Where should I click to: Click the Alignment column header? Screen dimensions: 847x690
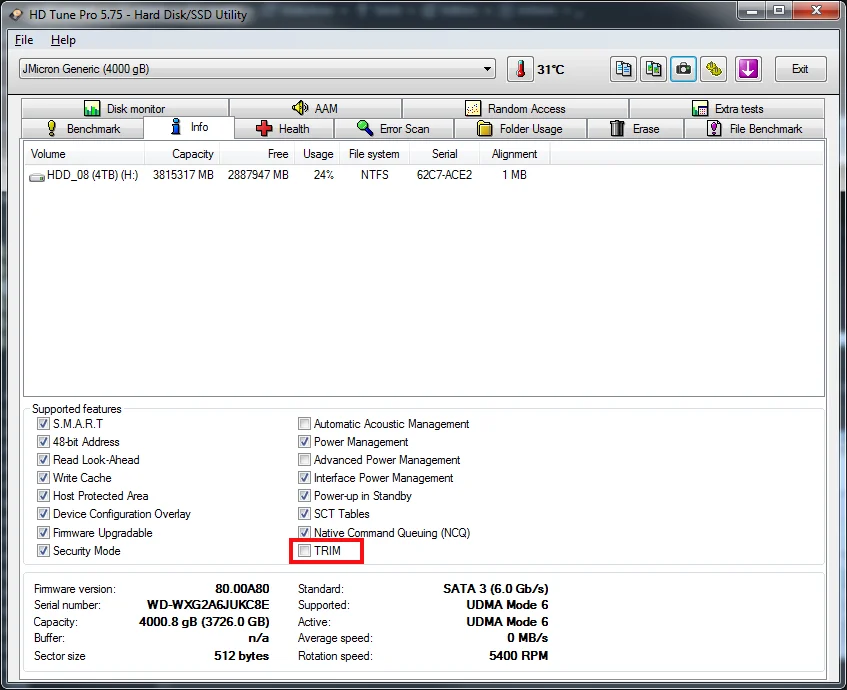pos(514,154)
